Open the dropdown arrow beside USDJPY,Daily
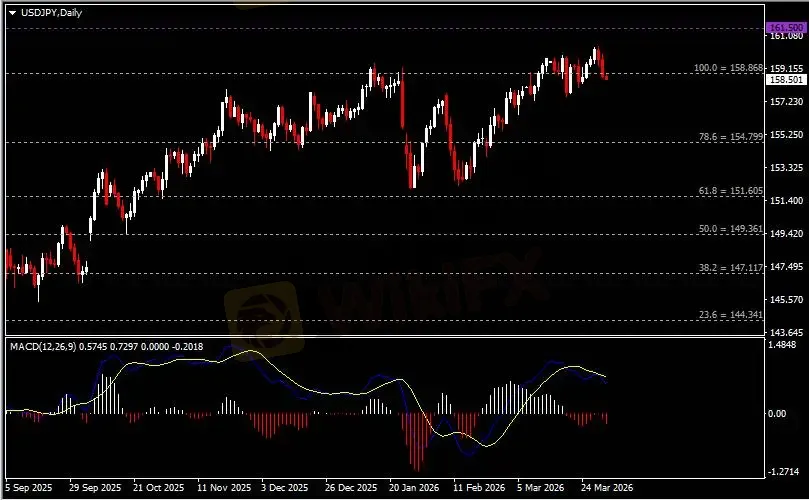Screen dimensions: 809x500 [12, 11]
